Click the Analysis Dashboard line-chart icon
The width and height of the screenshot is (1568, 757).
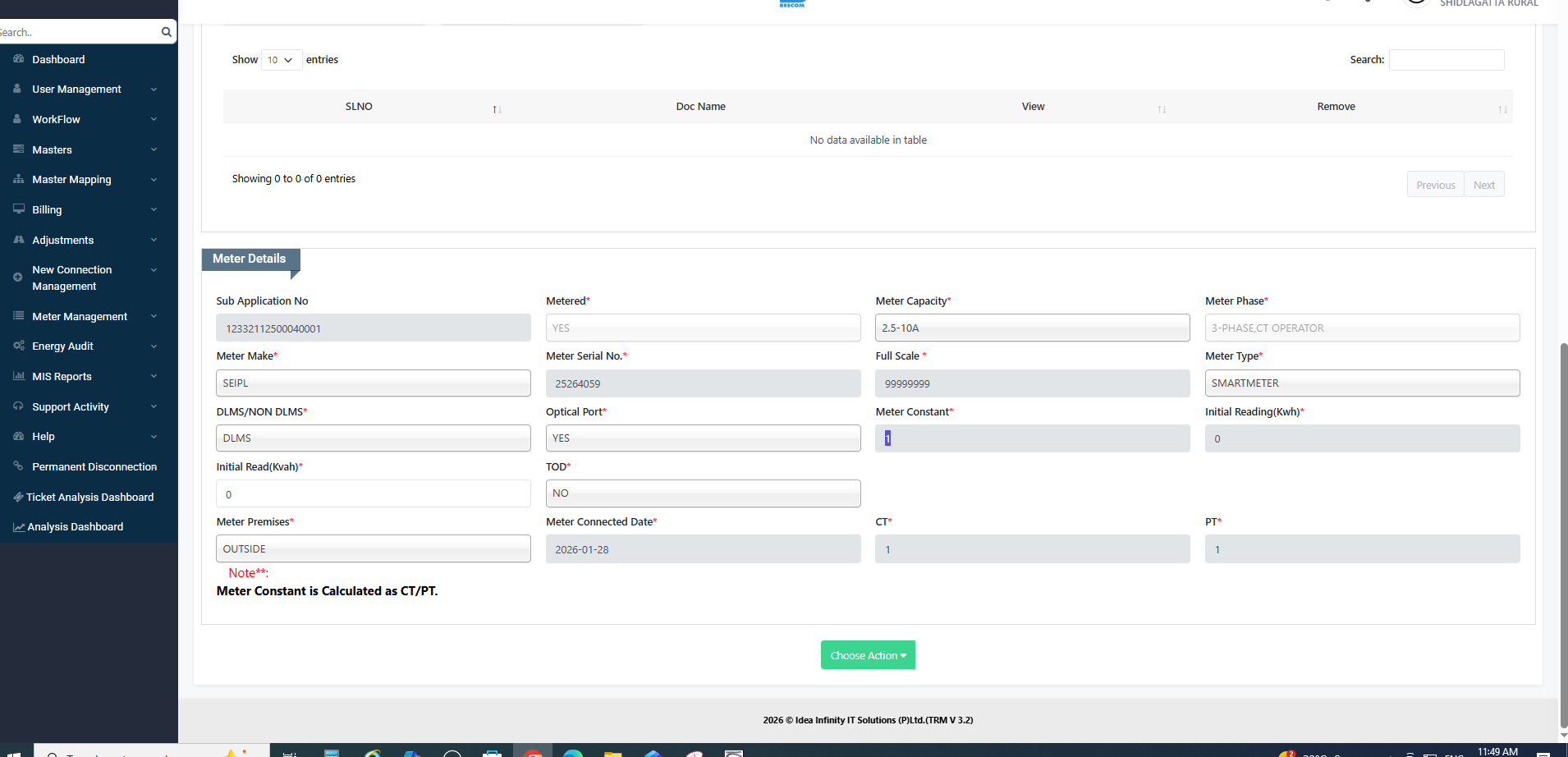18,527
